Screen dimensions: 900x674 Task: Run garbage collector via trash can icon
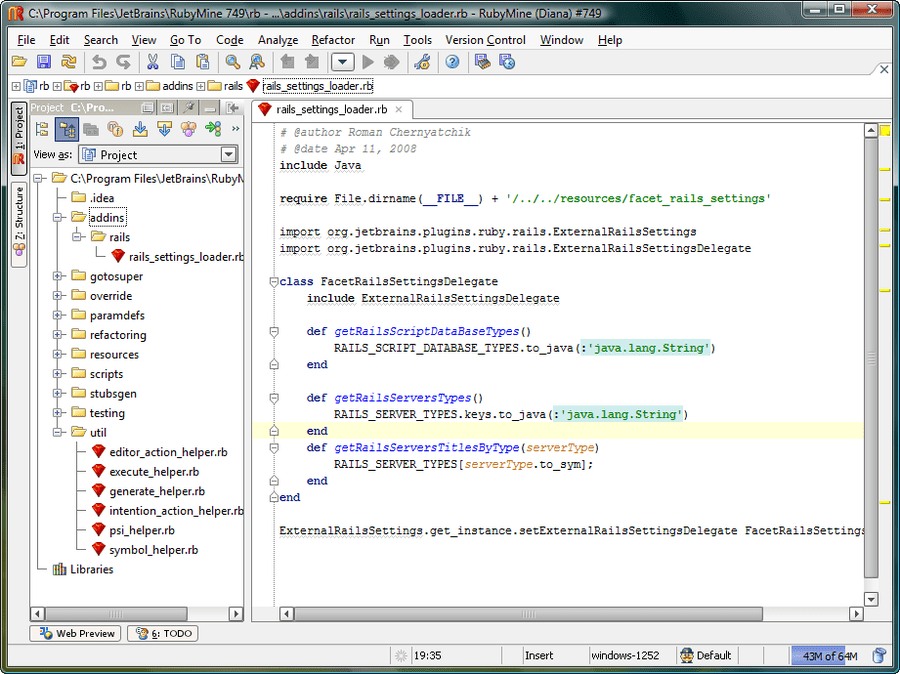tap(879, 656)
